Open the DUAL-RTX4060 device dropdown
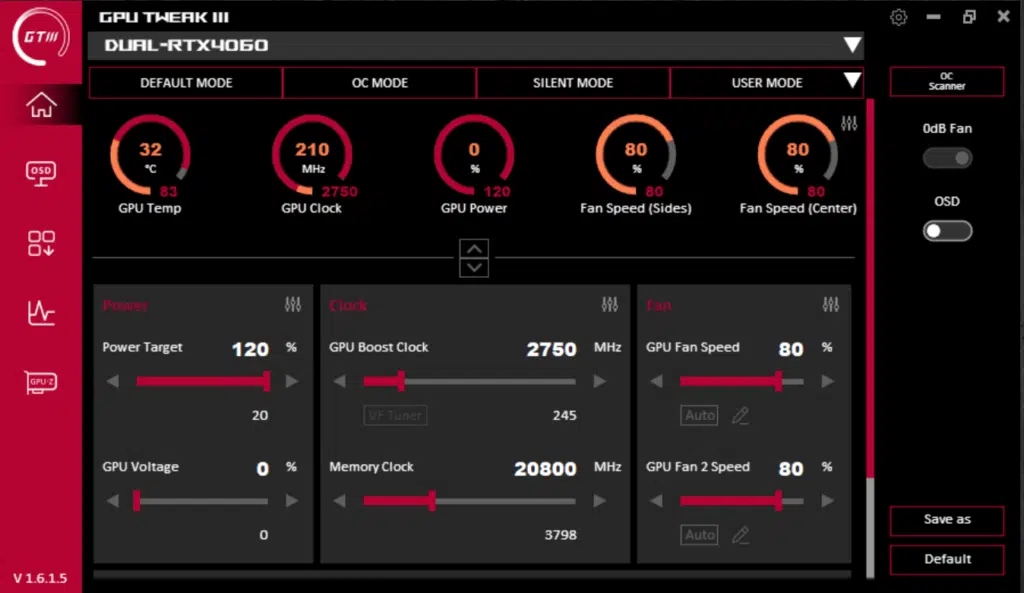This screenshot has height=593, width=1024. [852, 45]
